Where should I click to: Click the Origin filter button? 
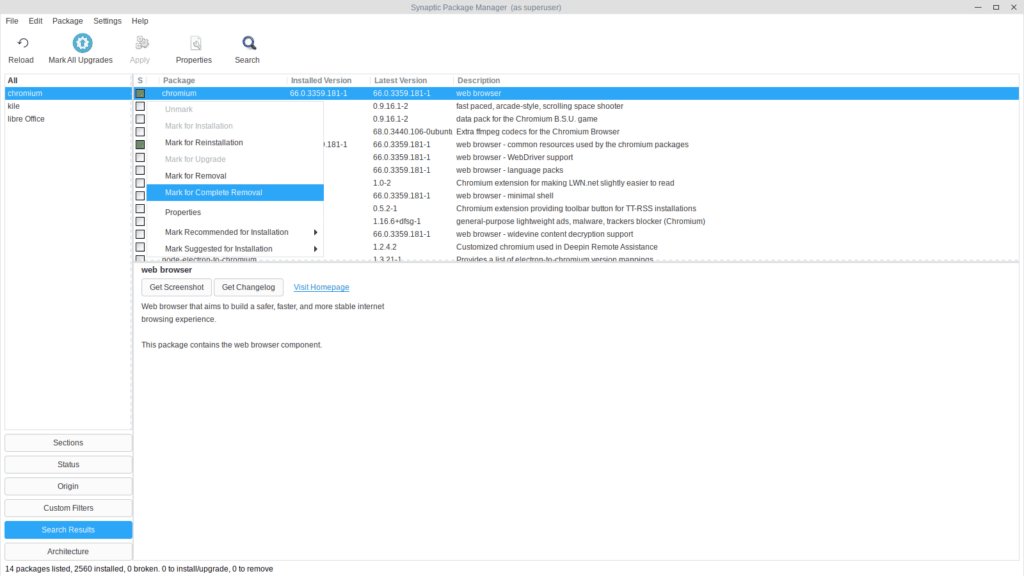click(68, 487)
